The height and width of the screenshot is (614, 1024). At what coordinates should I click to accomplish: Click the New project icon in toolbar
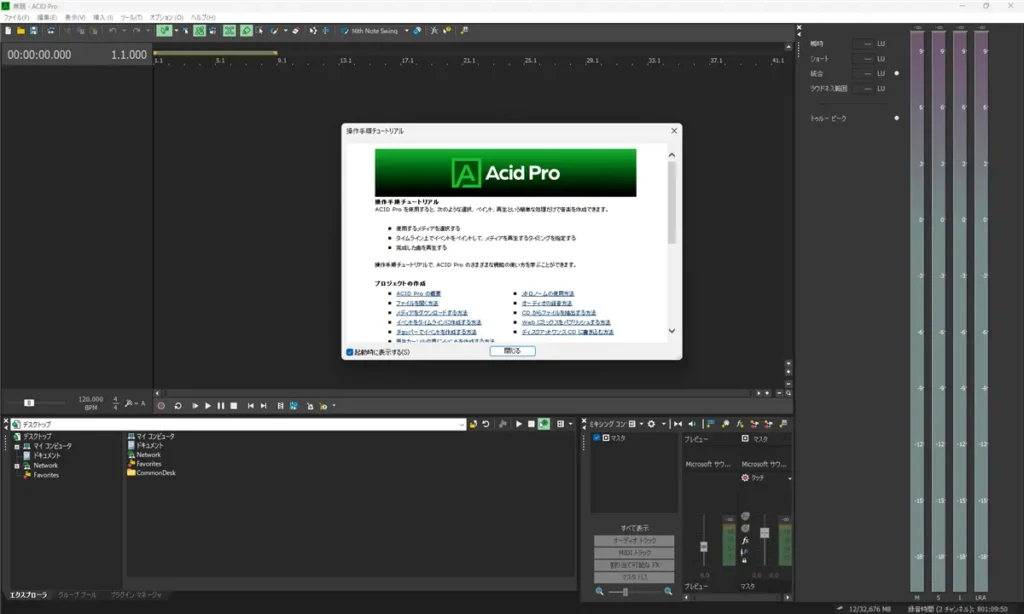click(x=8, y=31)
